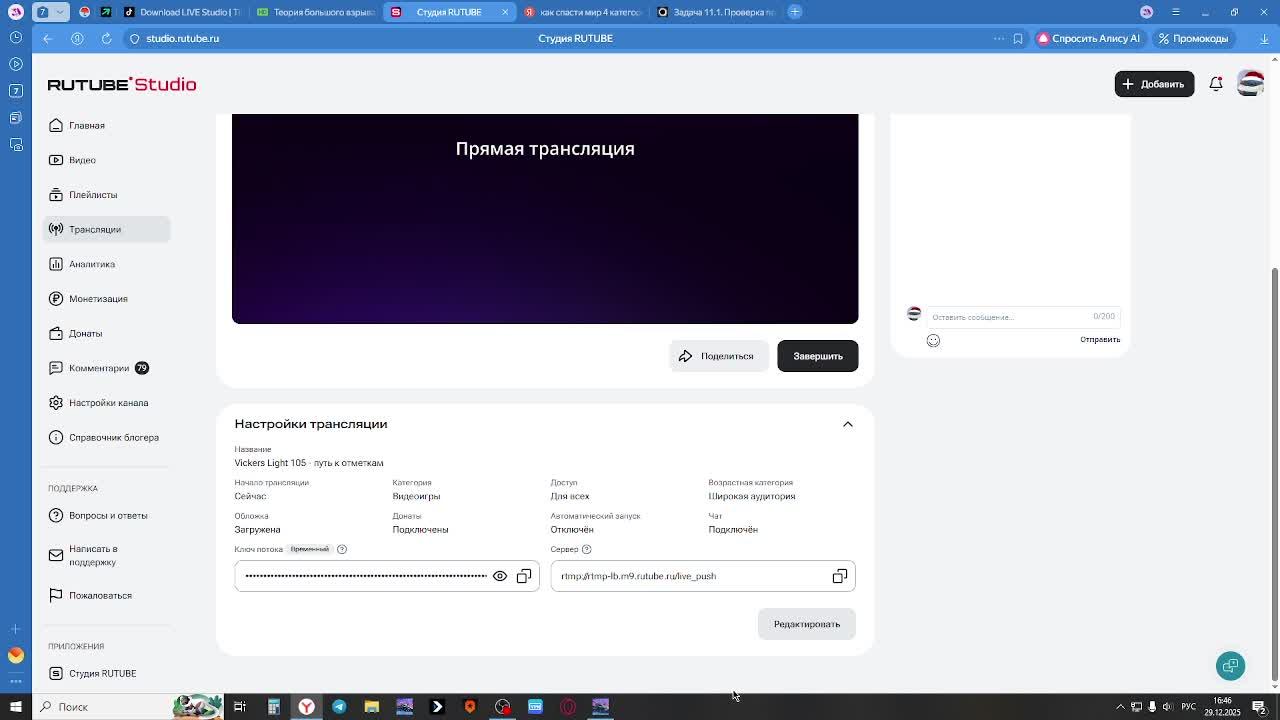Click Спросить Алису AI

1088,38
